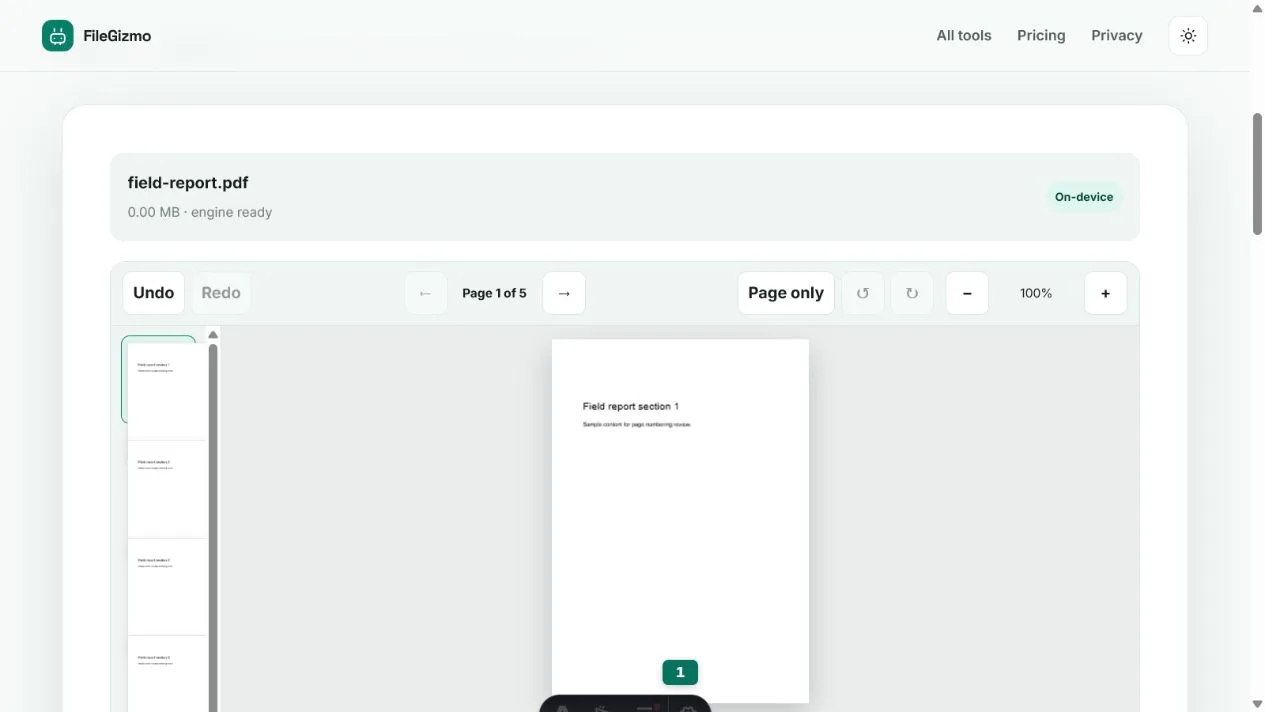Zoom out with the minus button

click(967, 293)
